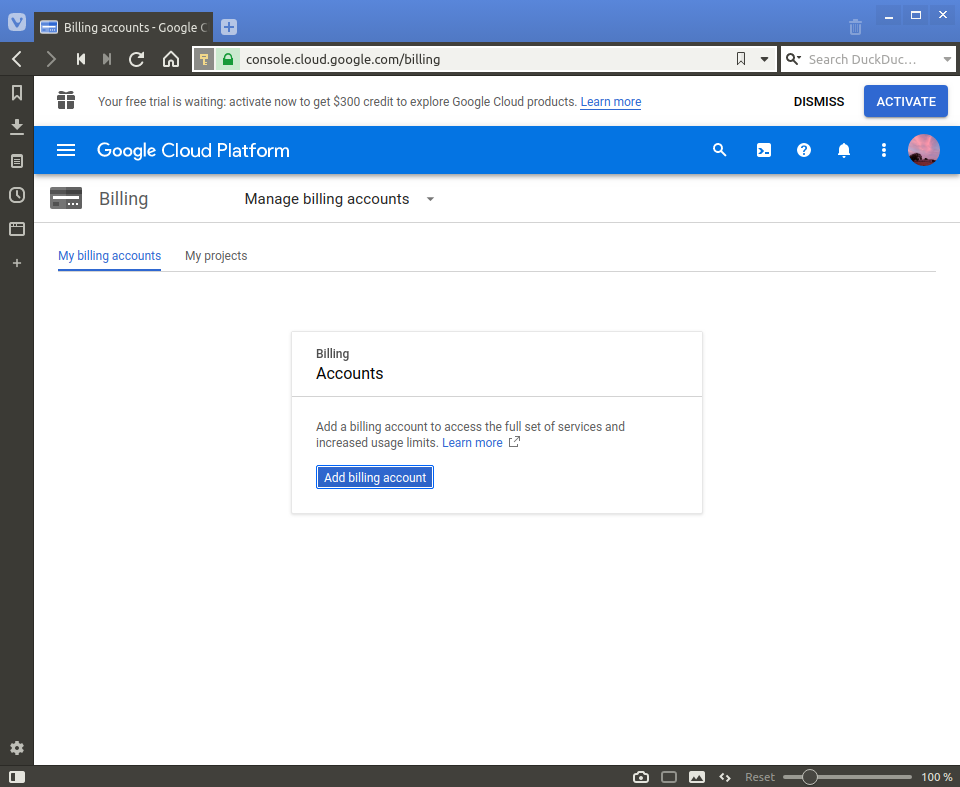The width and height of the screenshot is (960, 787).
Task: Open the History side panel
Action: tap(17, 195)
